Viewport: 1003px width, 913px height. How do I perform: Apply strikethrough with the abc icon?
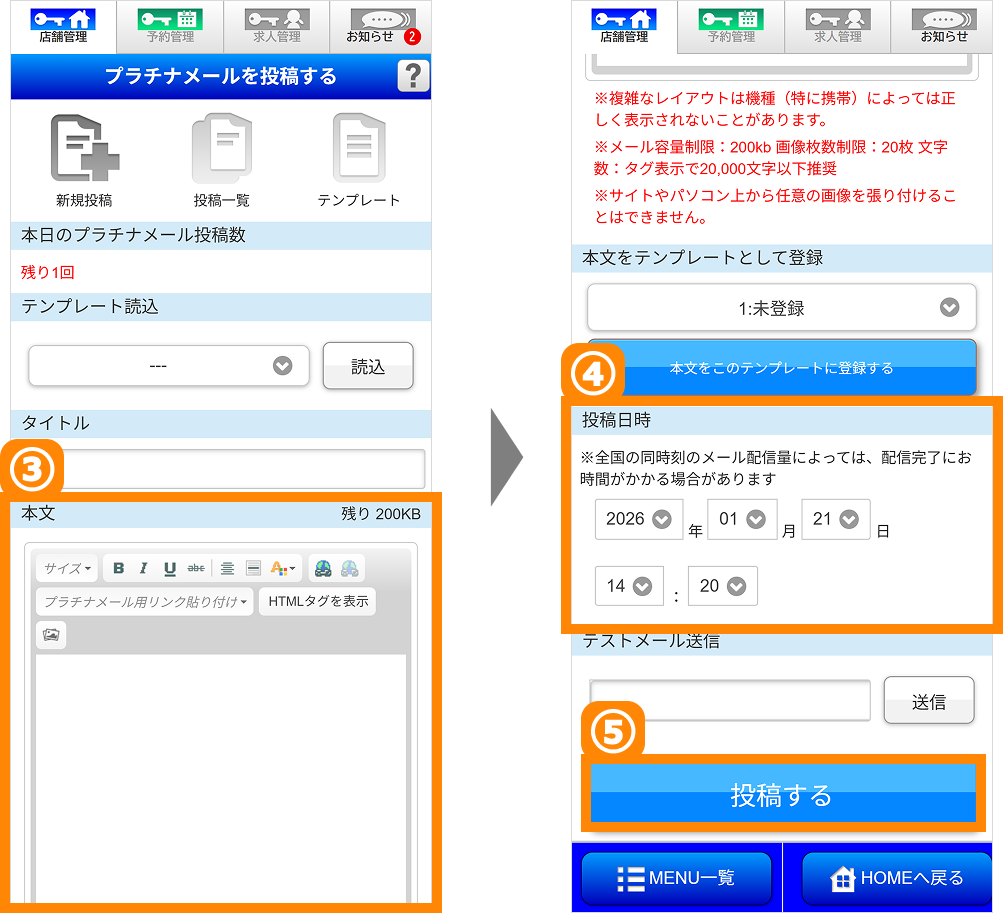pos(196,568)
